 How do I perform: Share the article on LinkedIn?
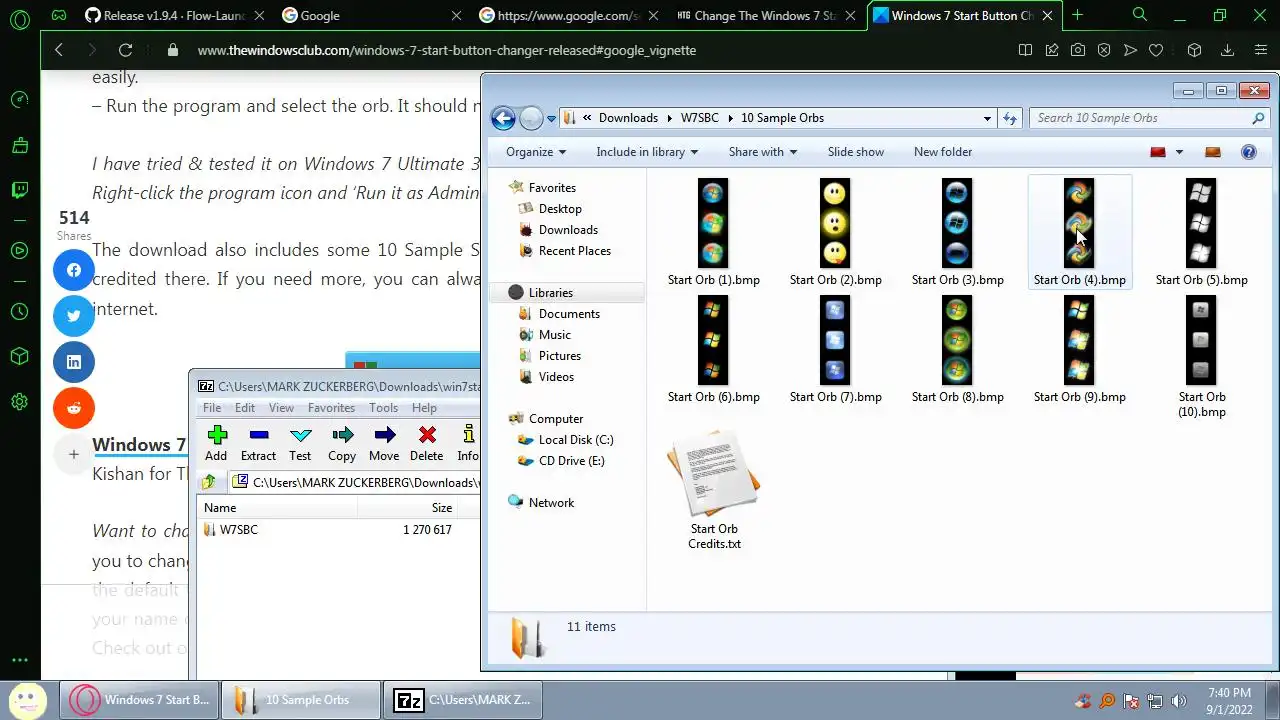tap(74, 362)
